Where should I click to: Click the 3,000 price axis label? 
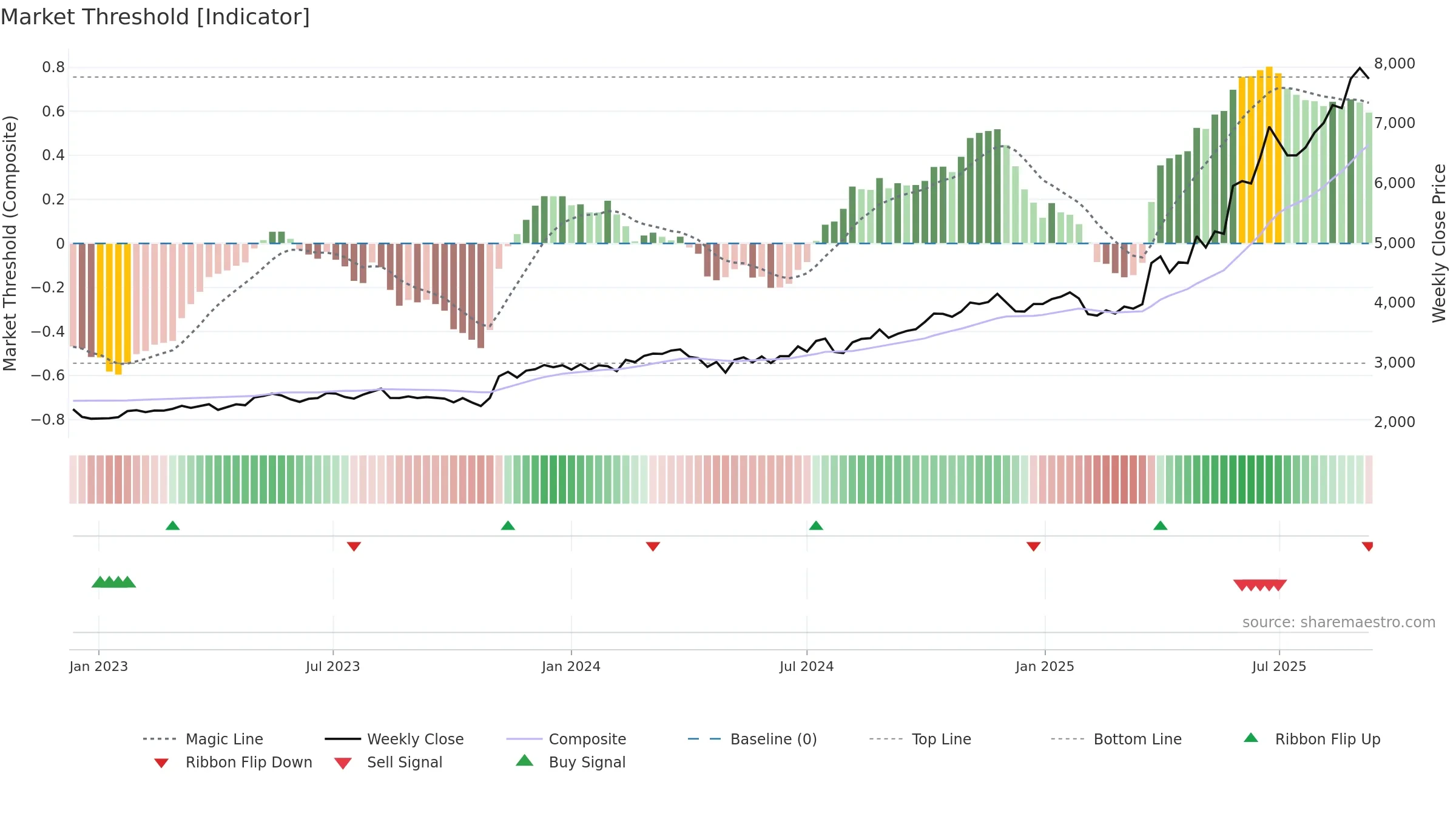point(1395,363)
